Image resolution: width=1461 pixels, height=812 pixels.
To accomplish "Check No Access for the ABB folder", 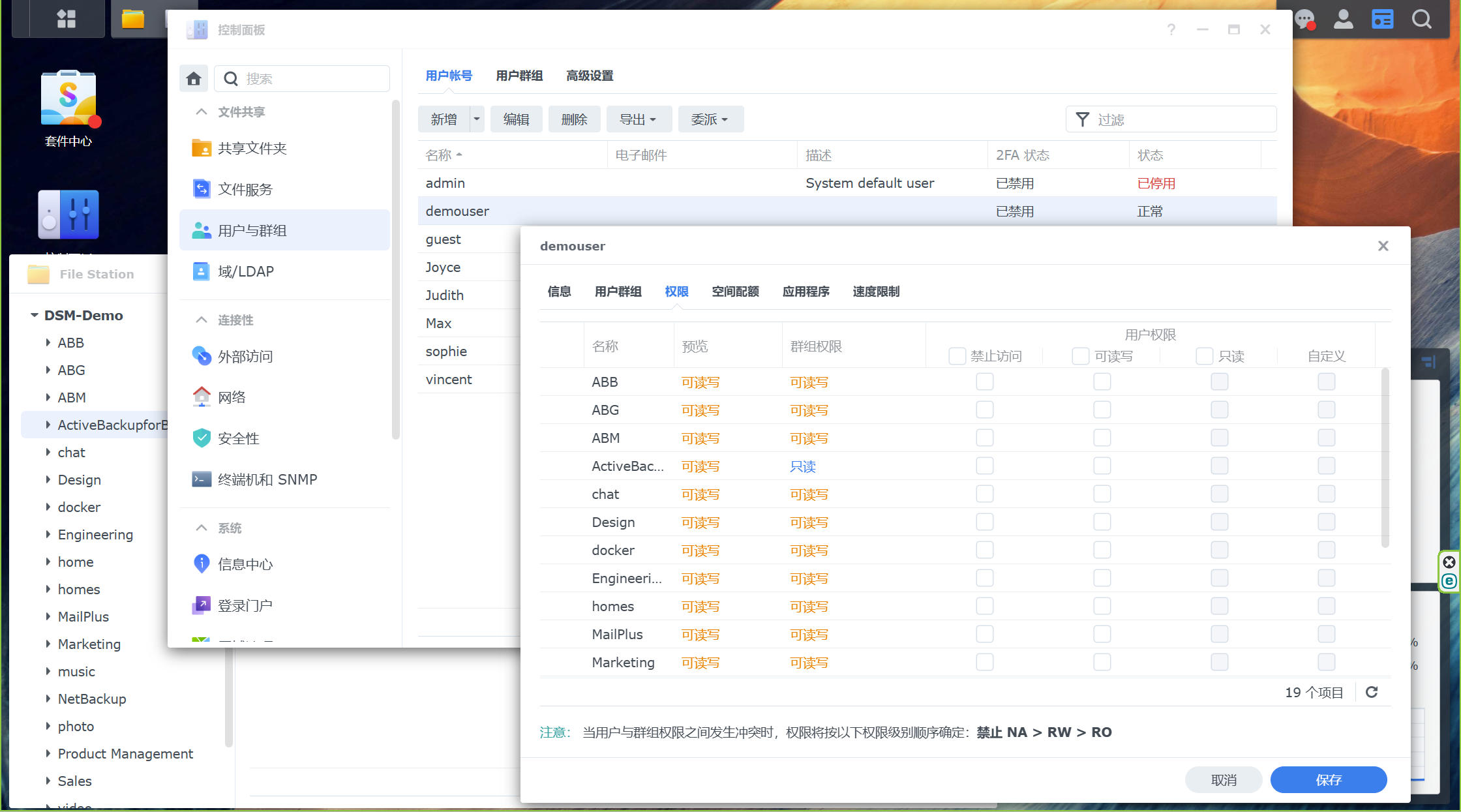I will [984, 382].
